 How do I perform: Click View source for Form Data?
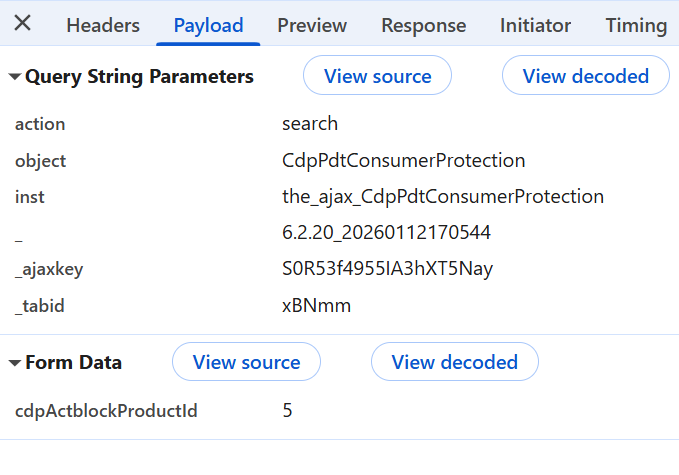[x=246, y=362]
